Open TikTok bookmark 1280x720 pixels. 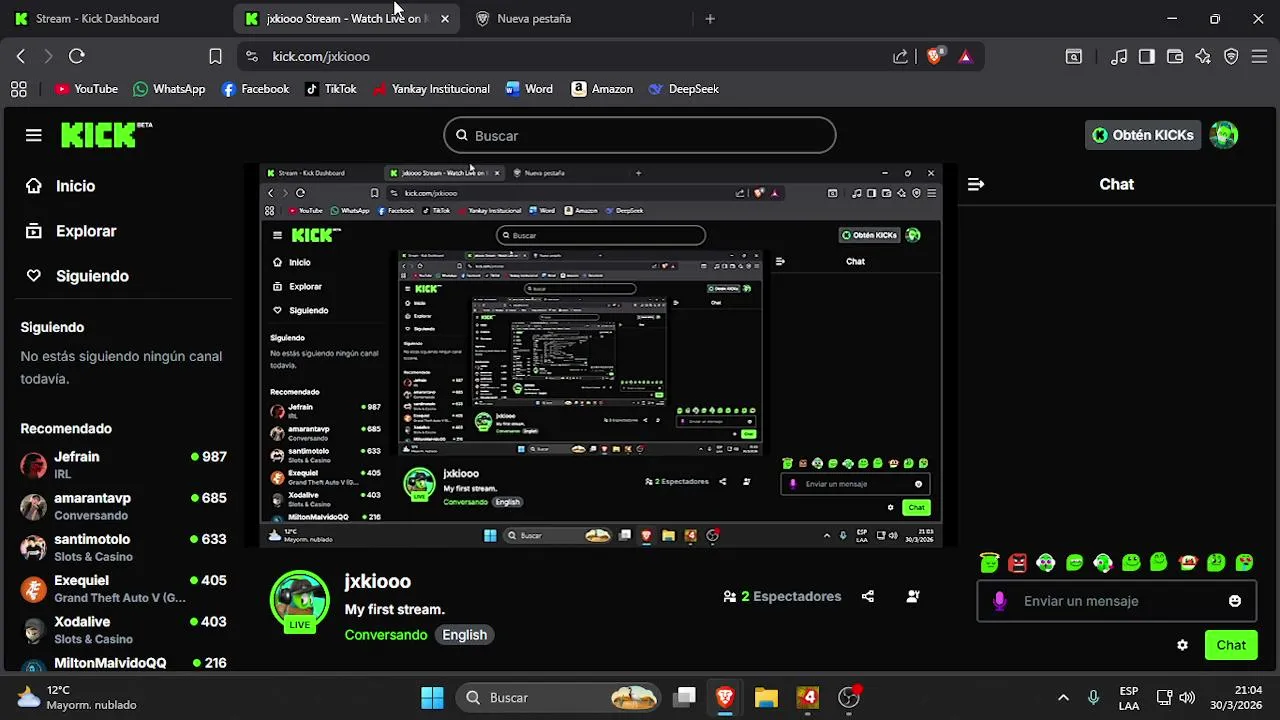click(x=331, y=89)
